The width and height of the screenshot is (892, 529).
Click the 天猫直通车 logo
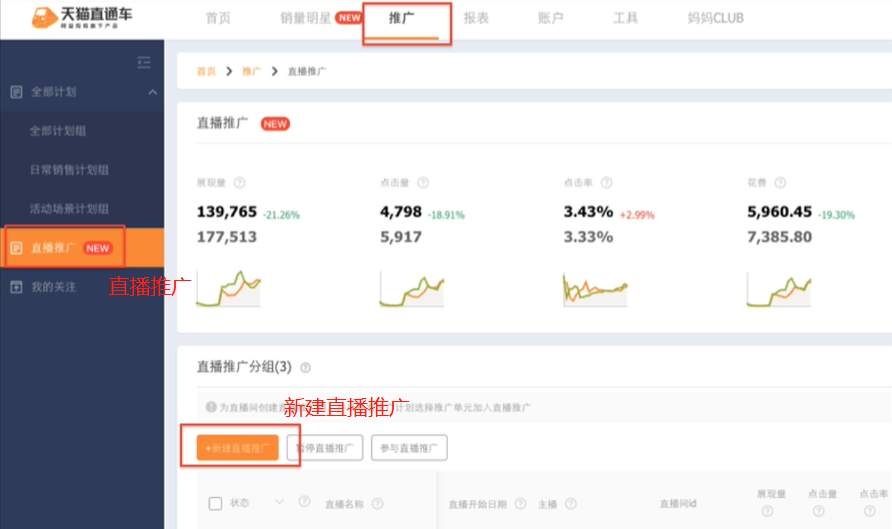point(82,17)
